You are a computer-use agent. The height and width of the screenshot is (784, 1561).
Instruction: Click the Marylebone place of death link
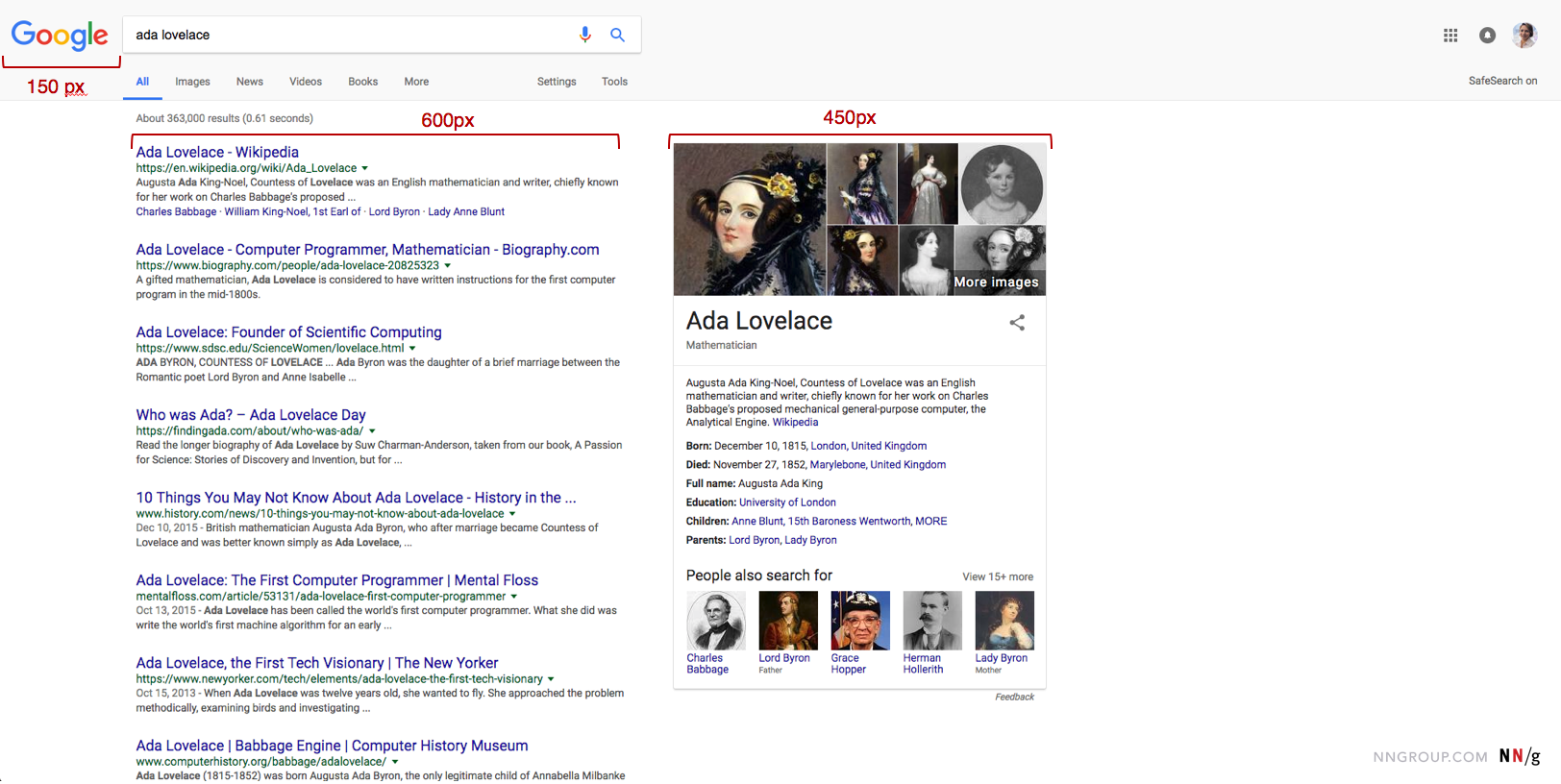(837, 465)
